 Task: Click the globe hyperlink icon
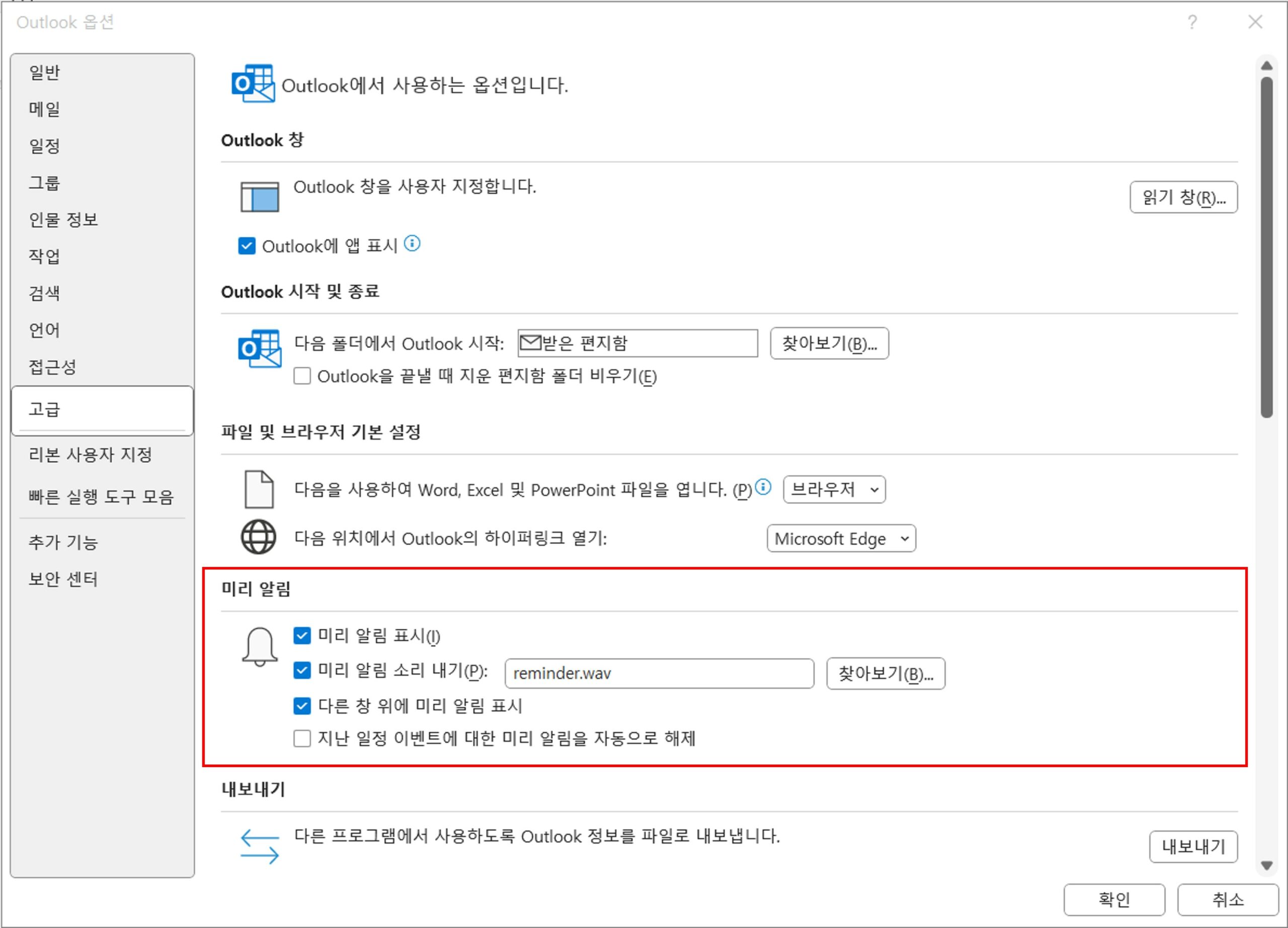coord(259,537)
